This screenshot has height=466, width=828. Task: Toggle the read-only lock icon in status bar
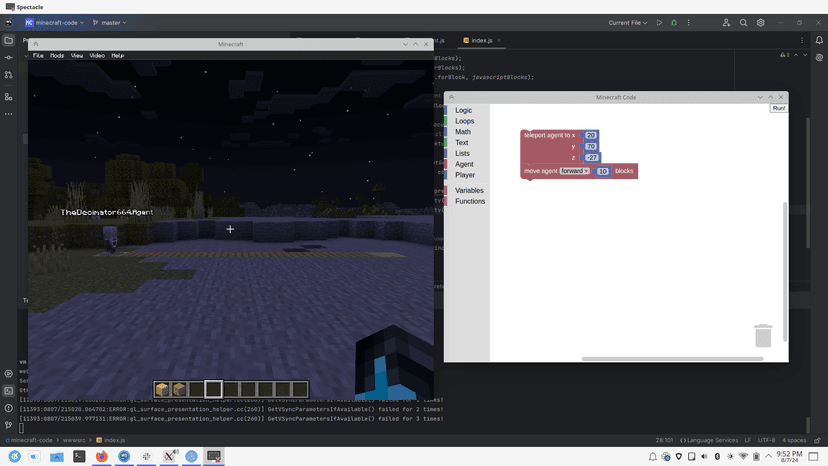817,440
